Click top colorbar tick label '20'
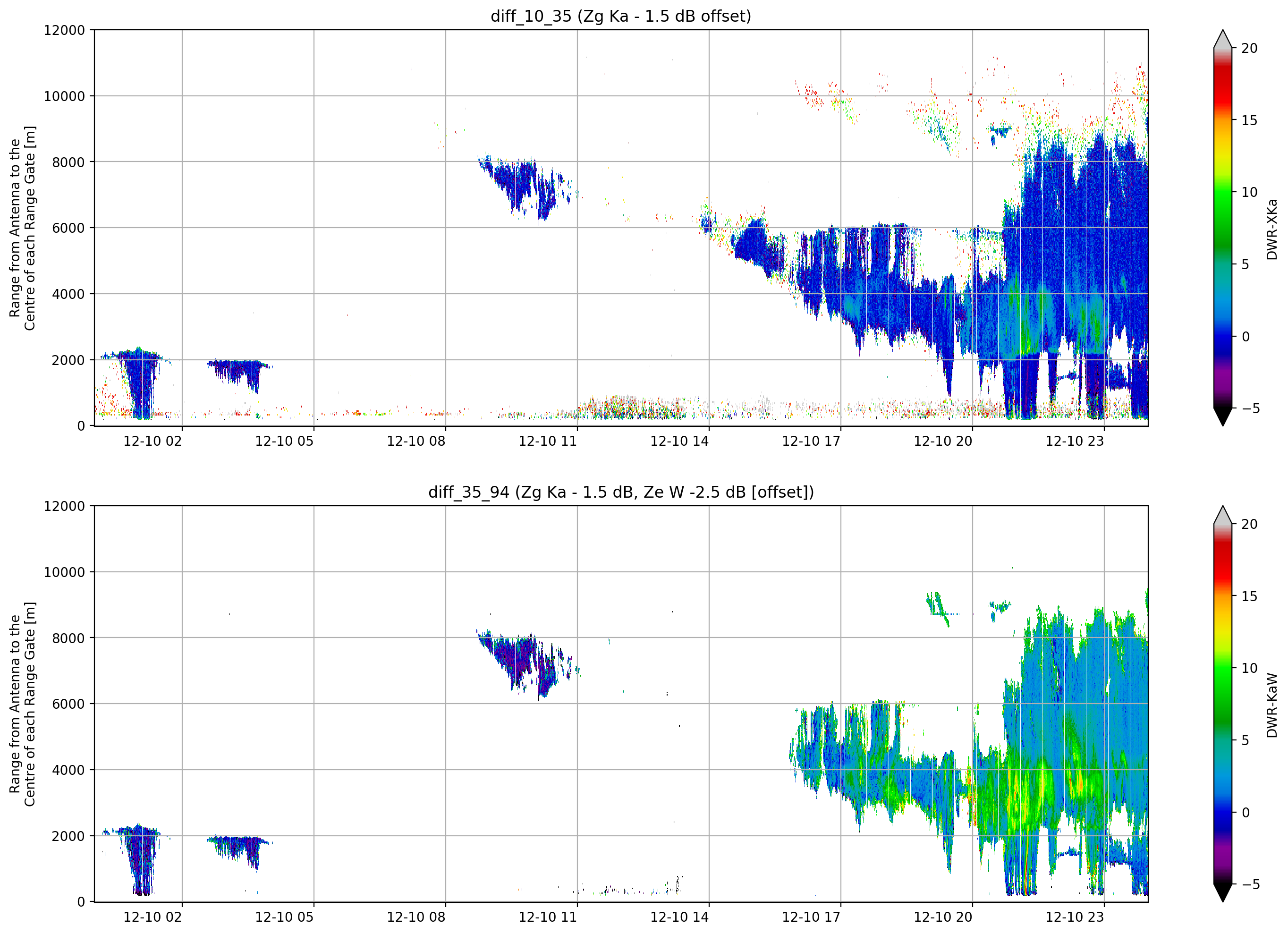 tap(1249, 49)
